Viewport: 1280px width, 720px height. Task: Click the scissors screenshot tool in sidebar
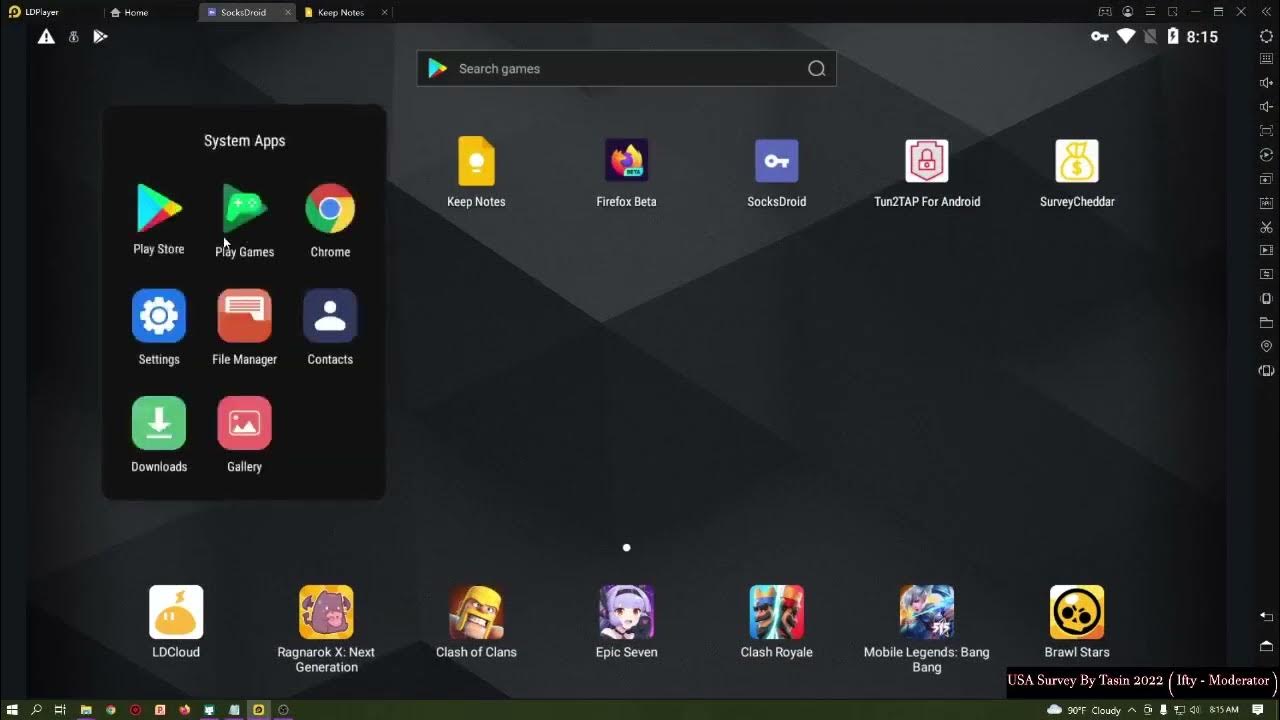pos(1266,227)
